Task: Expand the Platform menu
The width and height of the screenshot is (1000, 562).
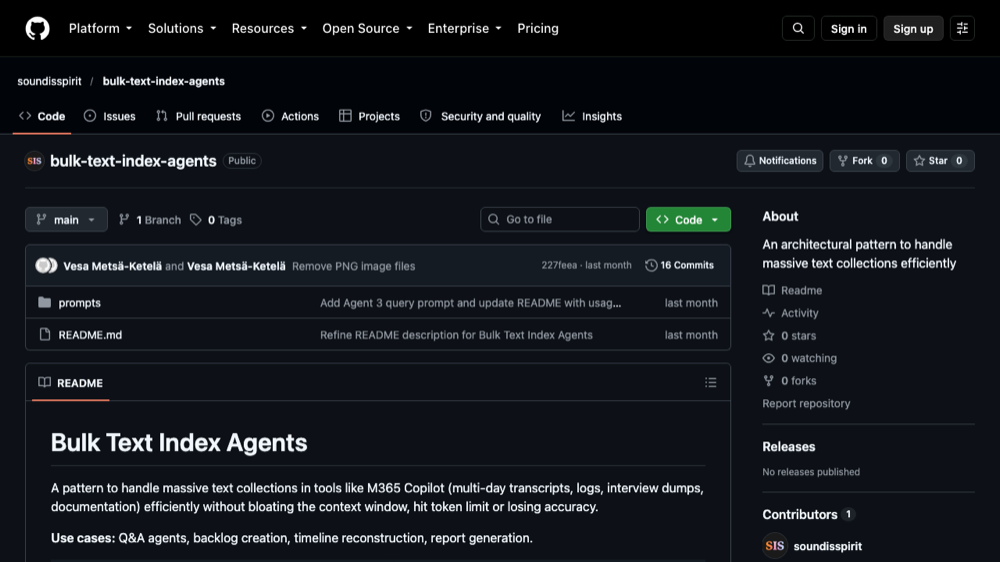Action: coord(100,29)
